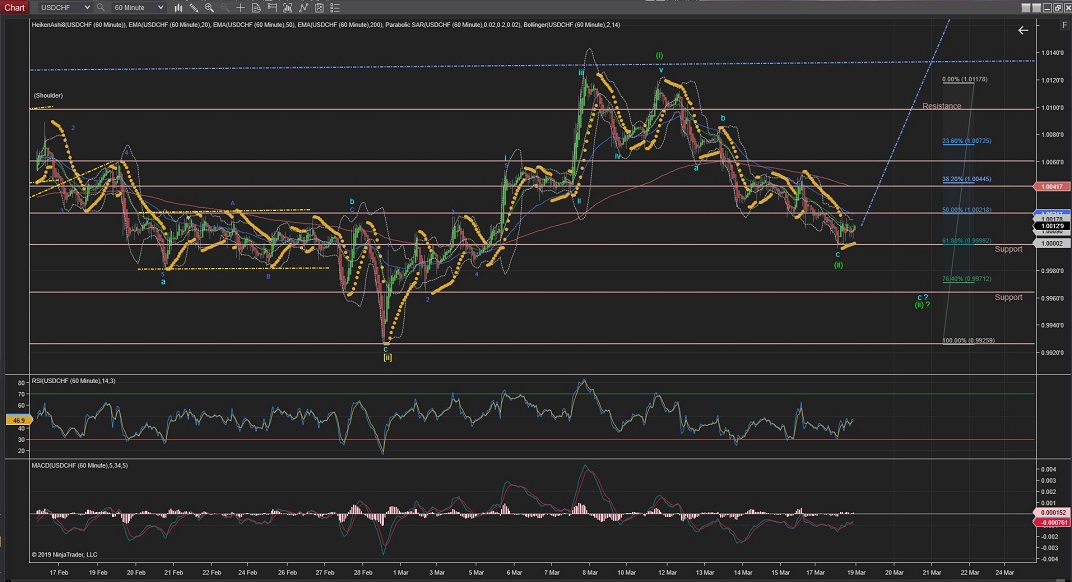Click the instrument search magnifier icon
The height and width of the screenshot is (582, 1072).
[x=100, y=7]
